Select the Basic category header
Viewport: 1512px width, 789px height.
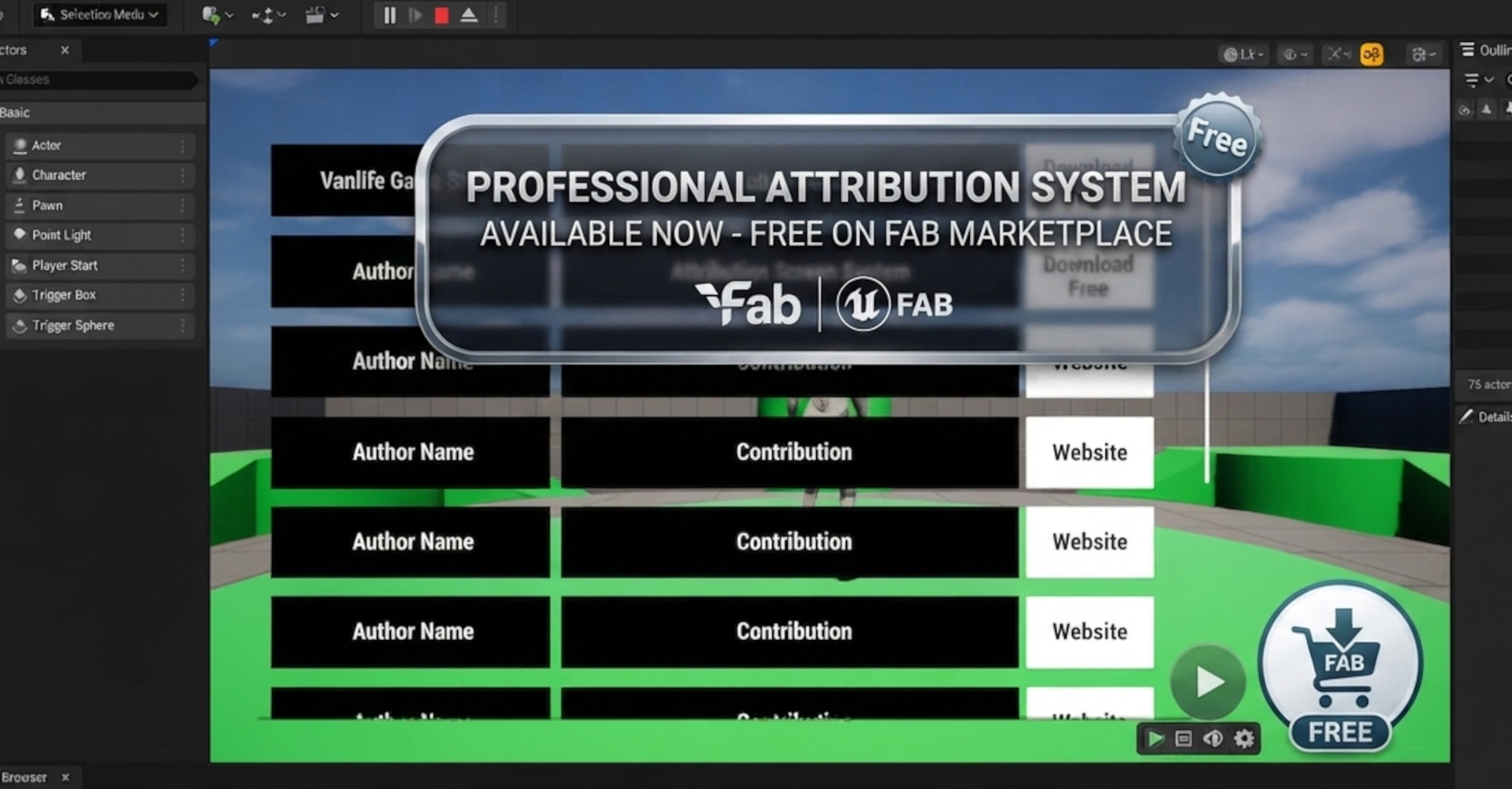pyautogui.click(x=102, y=113)
